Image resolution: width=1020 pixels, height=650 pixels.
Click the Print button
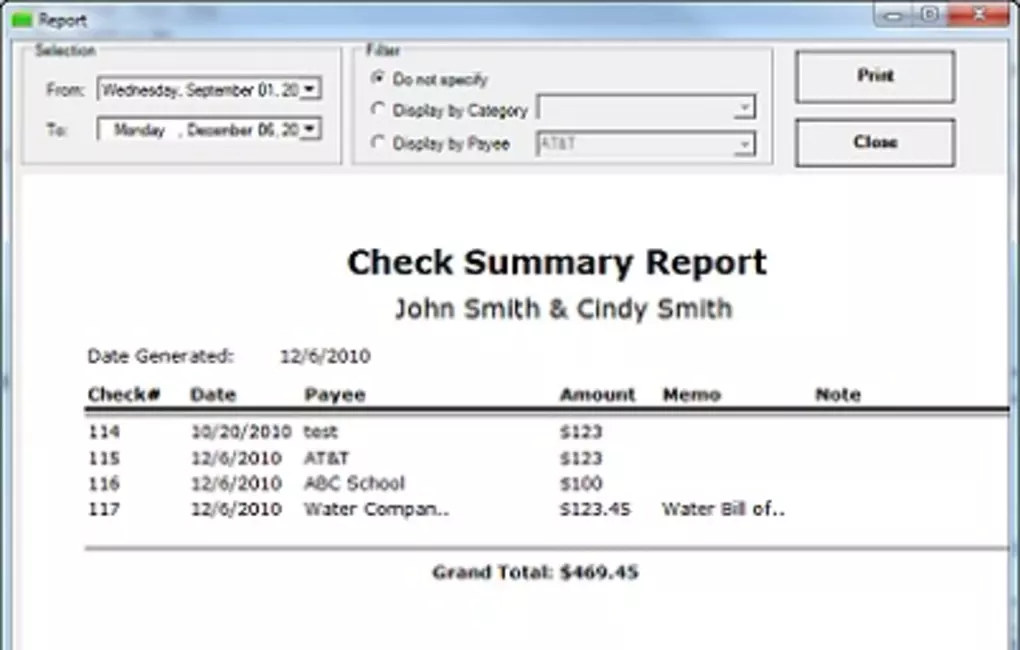pyautogui.click(x=873, y=77)
